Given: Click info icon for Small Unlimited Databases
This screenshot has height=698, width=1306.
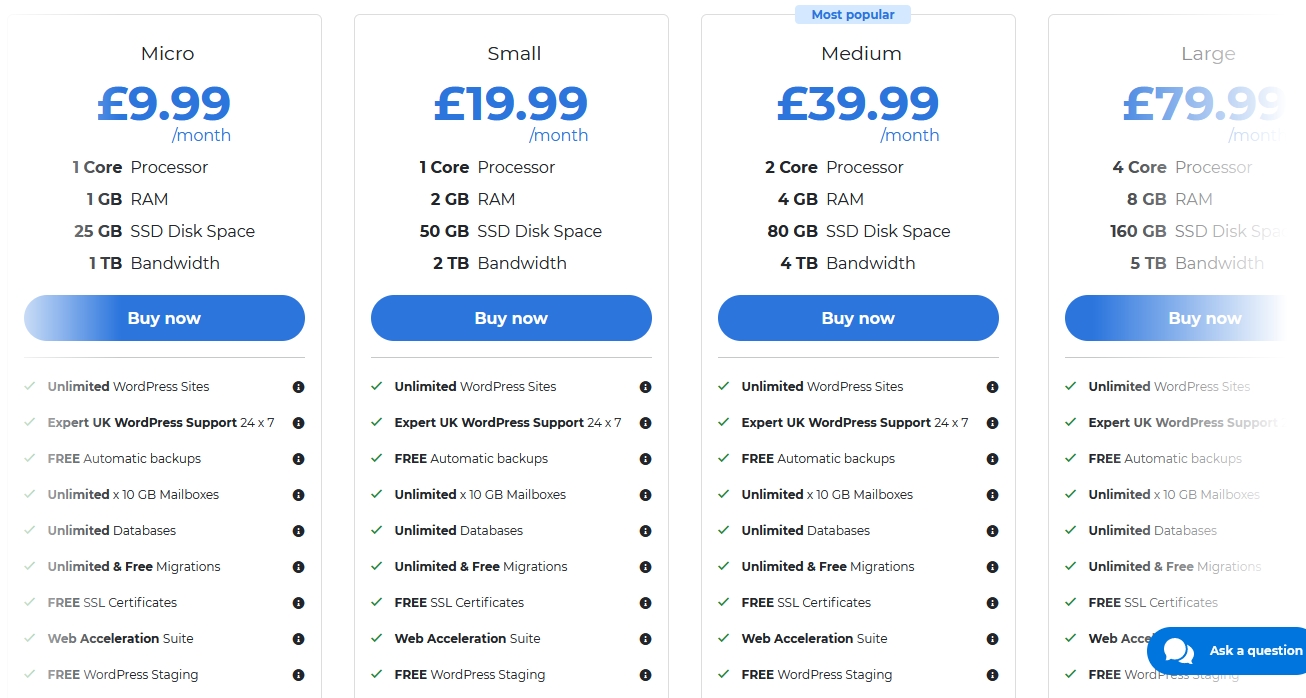Looking at the screenshot, I should [x=645, y=531].
